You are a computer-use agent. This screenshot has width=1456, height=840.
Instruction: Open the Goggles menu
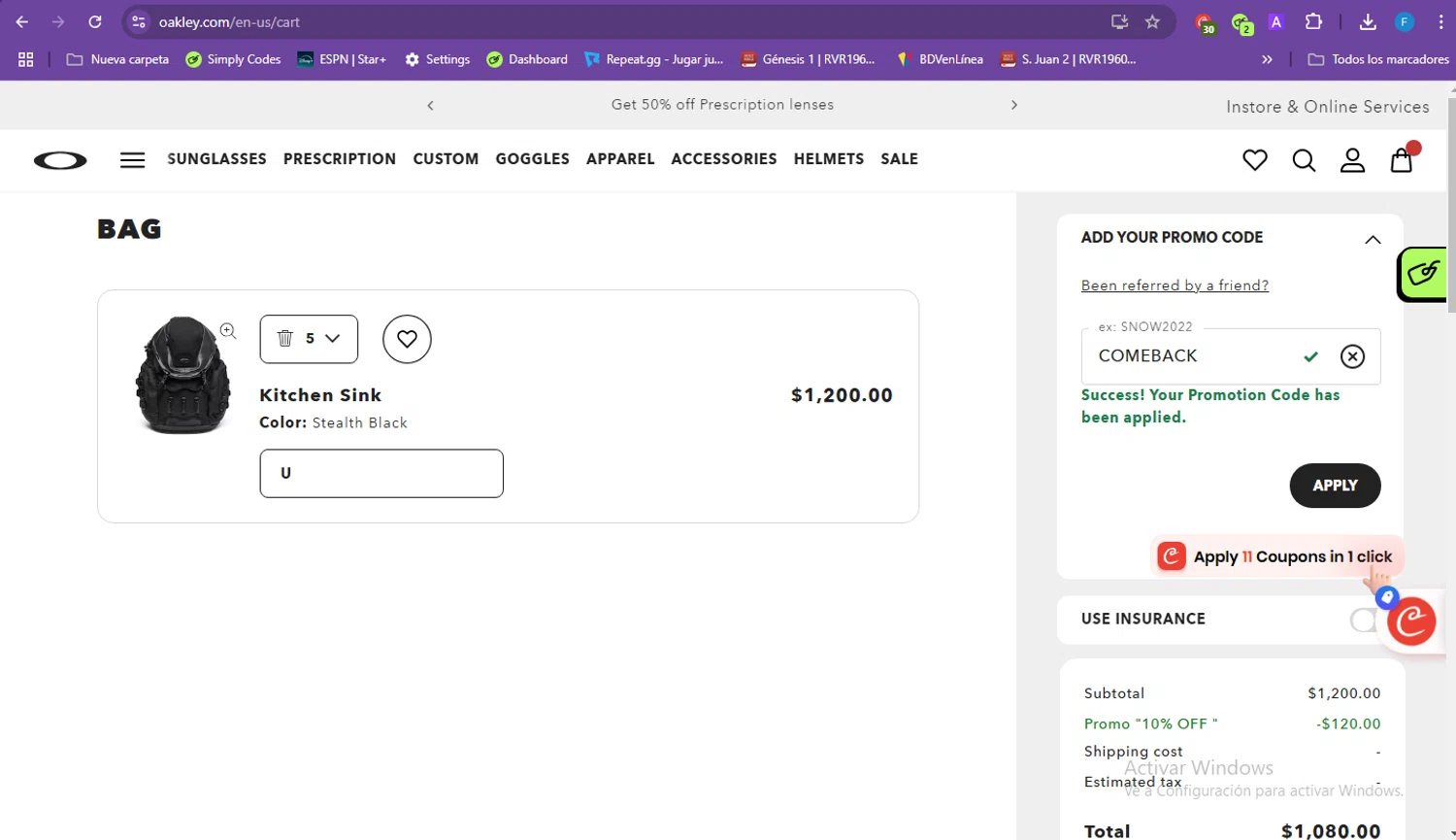533,159
